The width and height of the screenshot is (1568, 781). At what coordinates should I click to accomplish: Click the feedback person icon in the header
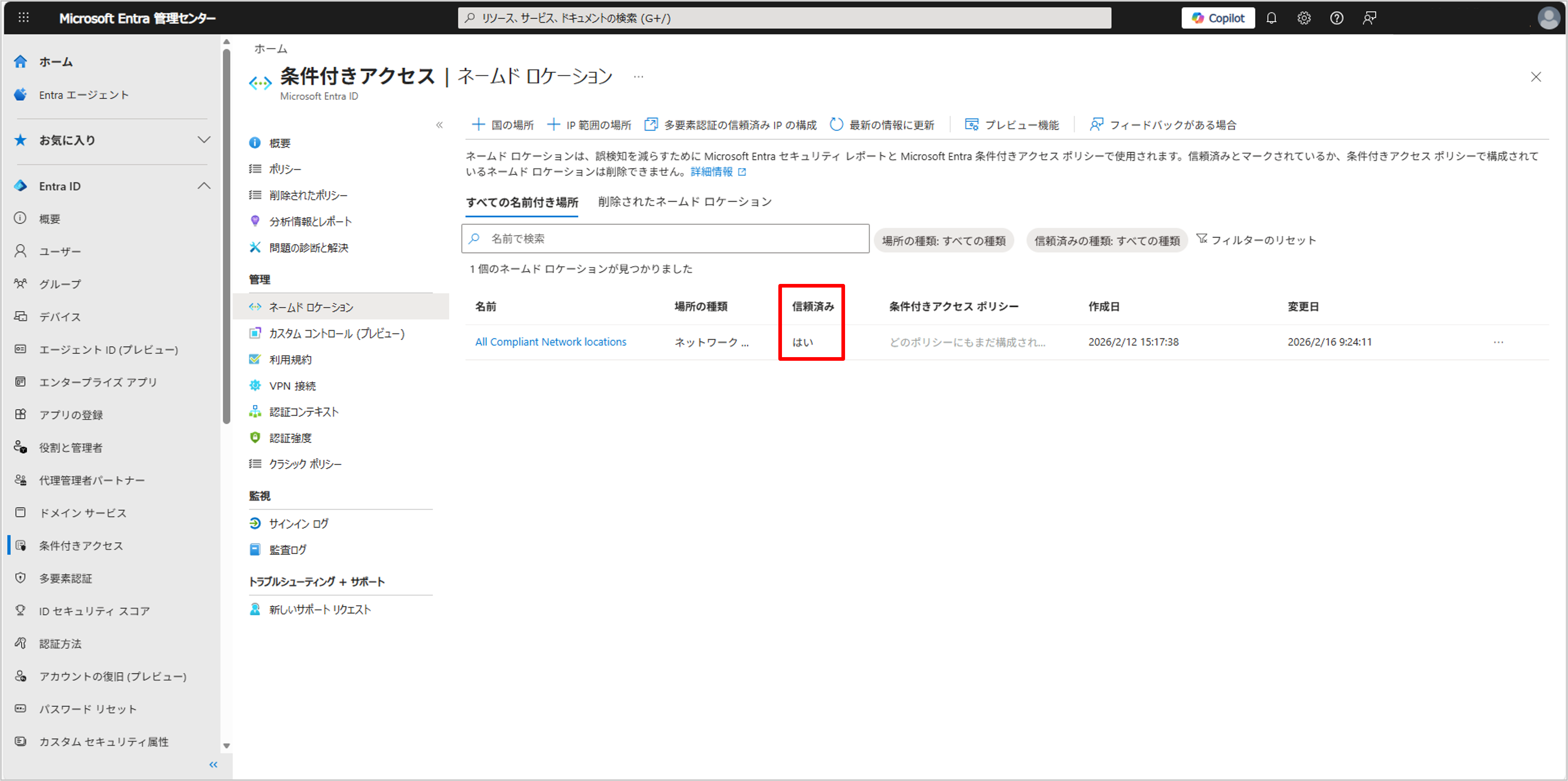(x=1369, y=18)
